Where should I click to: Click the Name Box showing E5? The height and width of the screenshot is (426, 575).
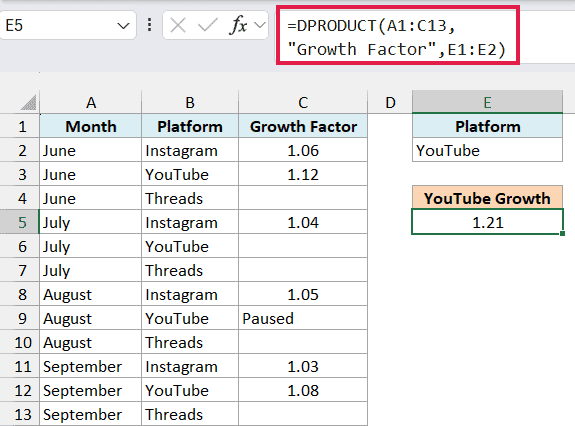tap(68, 25)
